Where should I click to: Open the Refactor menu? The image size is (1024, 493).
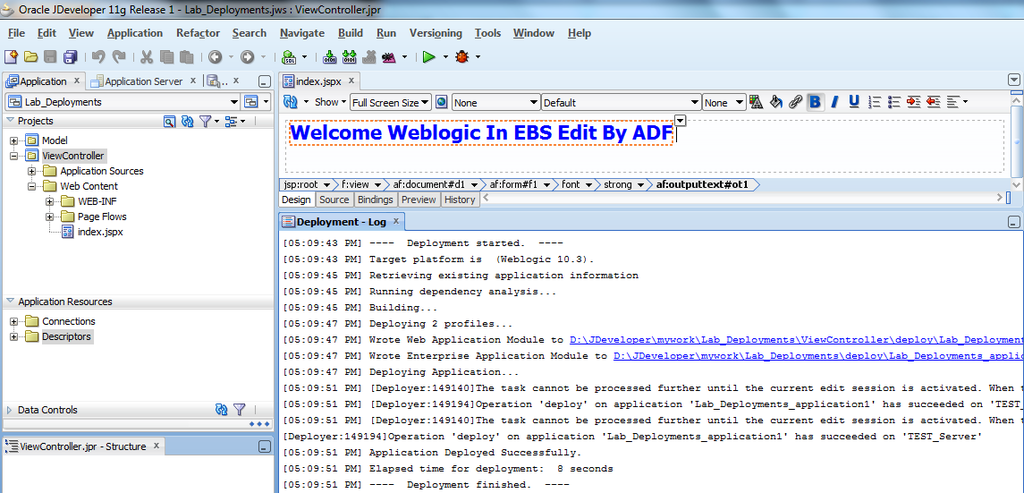(197, 33)
